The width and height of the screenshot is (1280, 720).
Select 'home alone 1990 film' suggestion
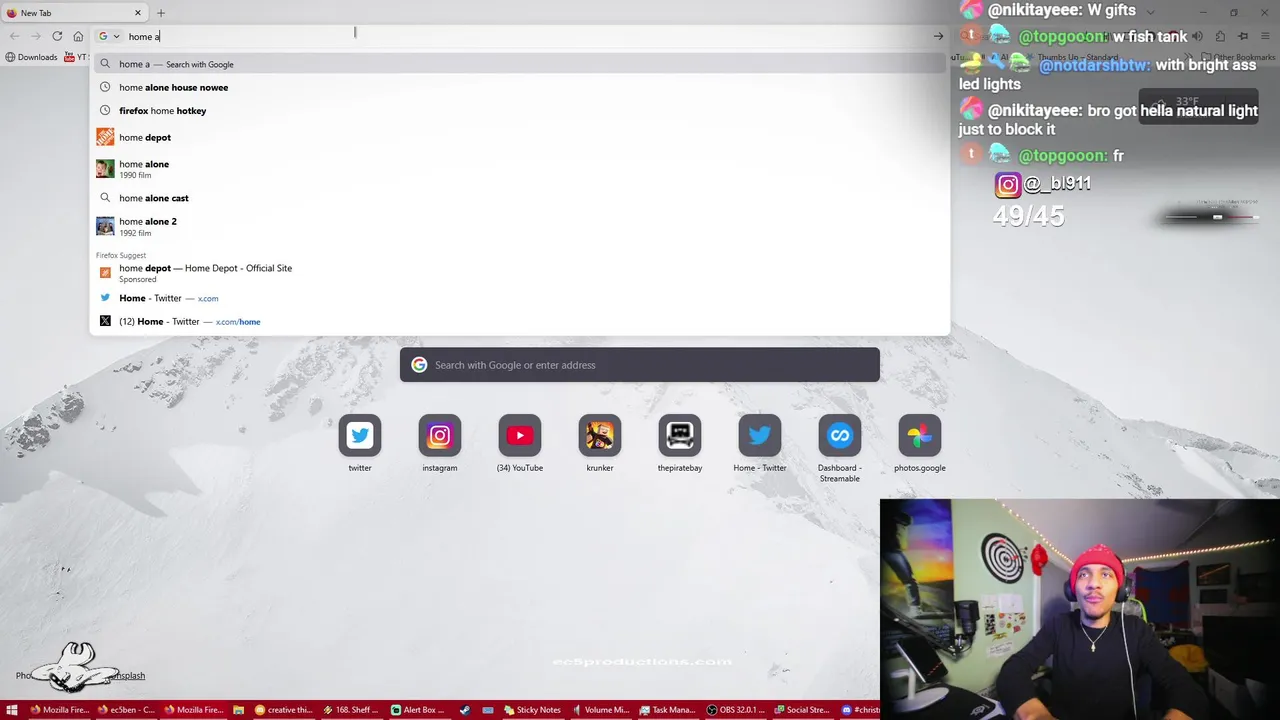(x=520, y=168)
